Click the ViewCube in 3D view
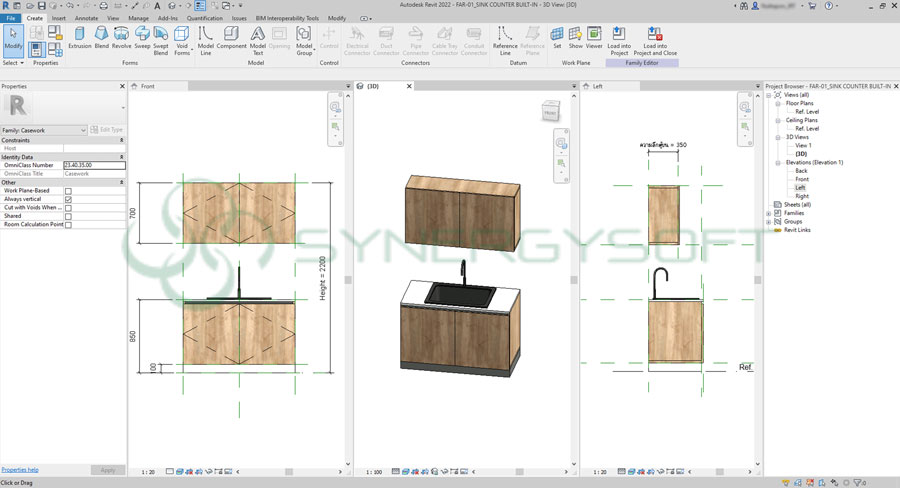 pos(550,113)
